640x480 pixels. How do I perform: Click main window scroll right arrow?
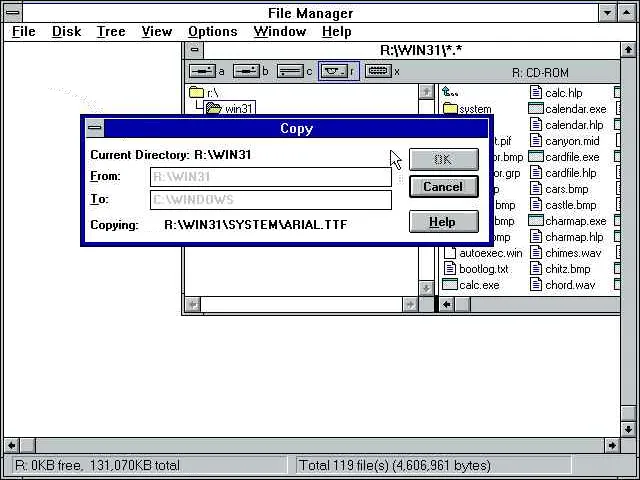pyautogui.click(x=612, y=445)
